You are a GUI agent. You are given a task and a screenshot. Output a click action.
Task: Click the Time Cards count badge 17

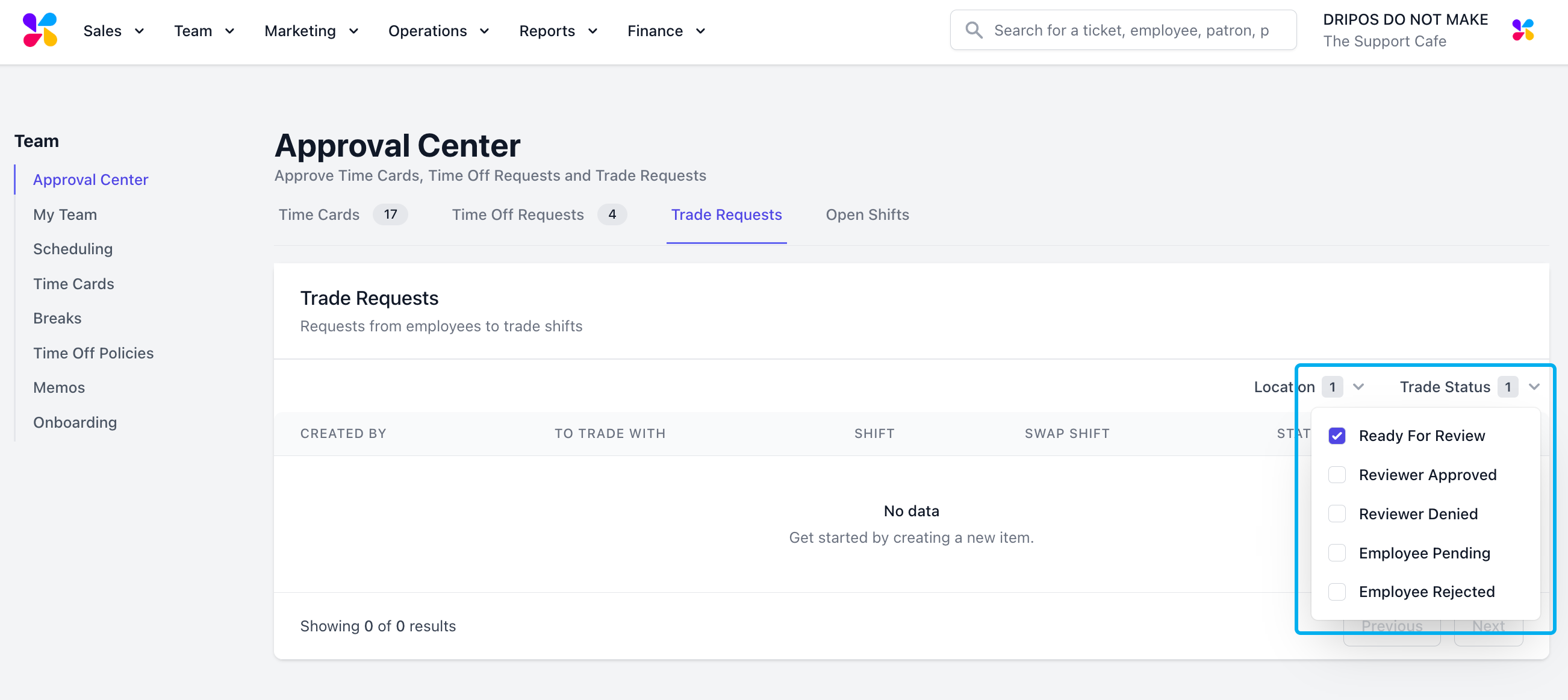390,215
